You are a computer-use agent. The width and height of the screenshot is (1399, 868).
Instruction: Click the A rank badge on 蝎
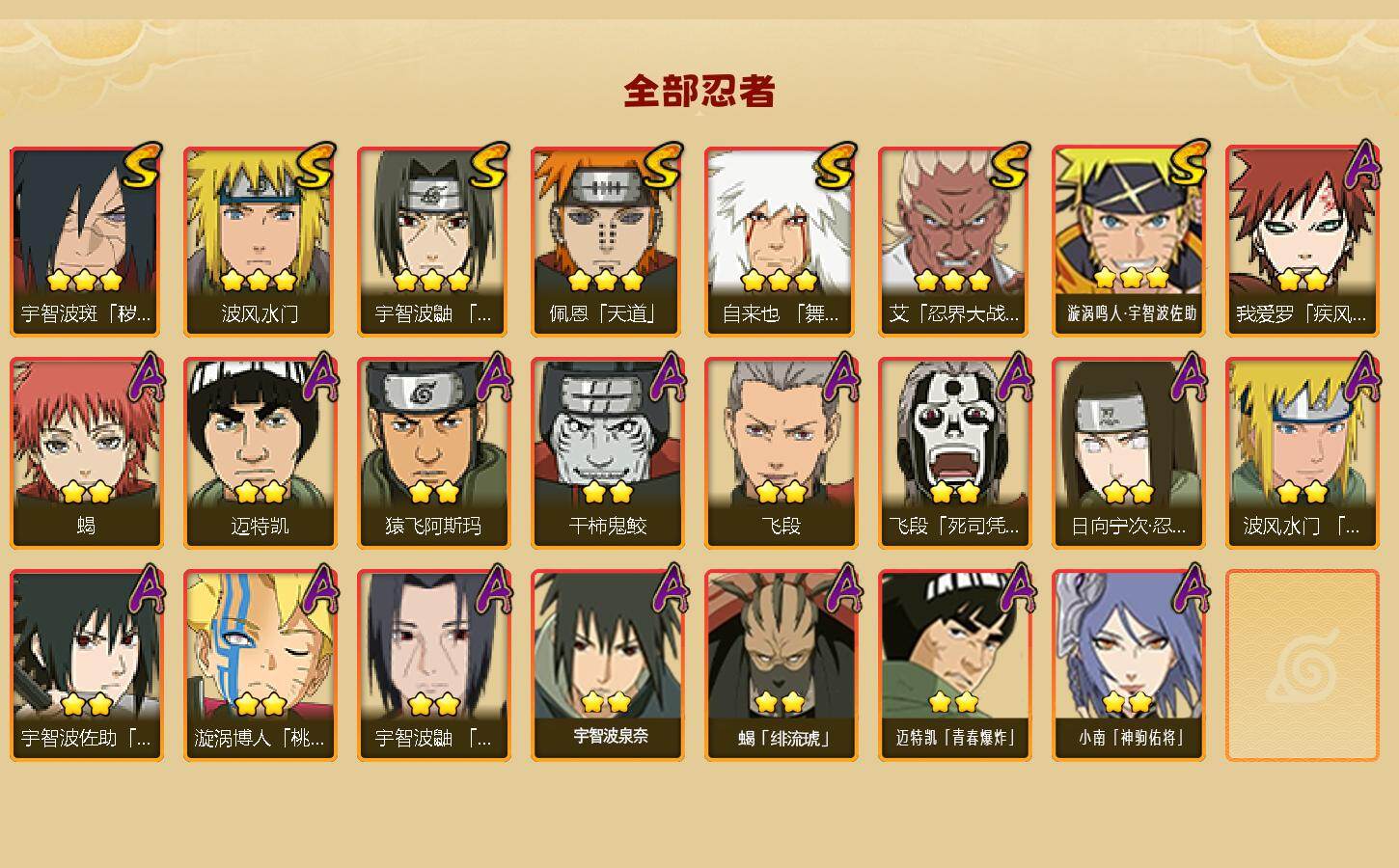pos(144,376)
